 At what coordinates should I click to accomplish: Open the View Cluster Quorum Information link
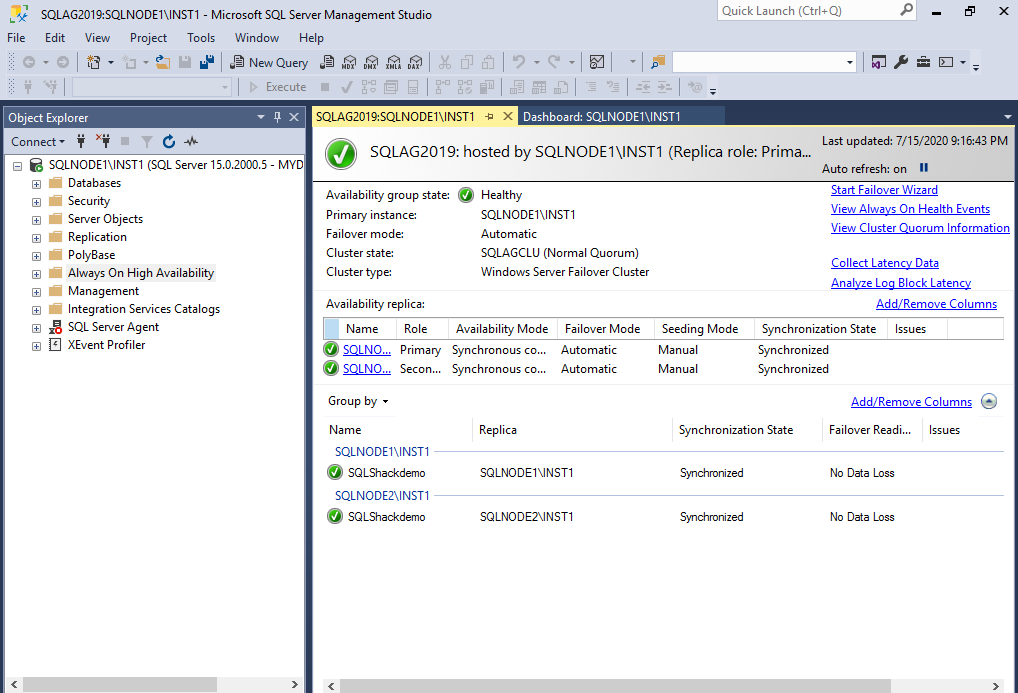(920, 228)
